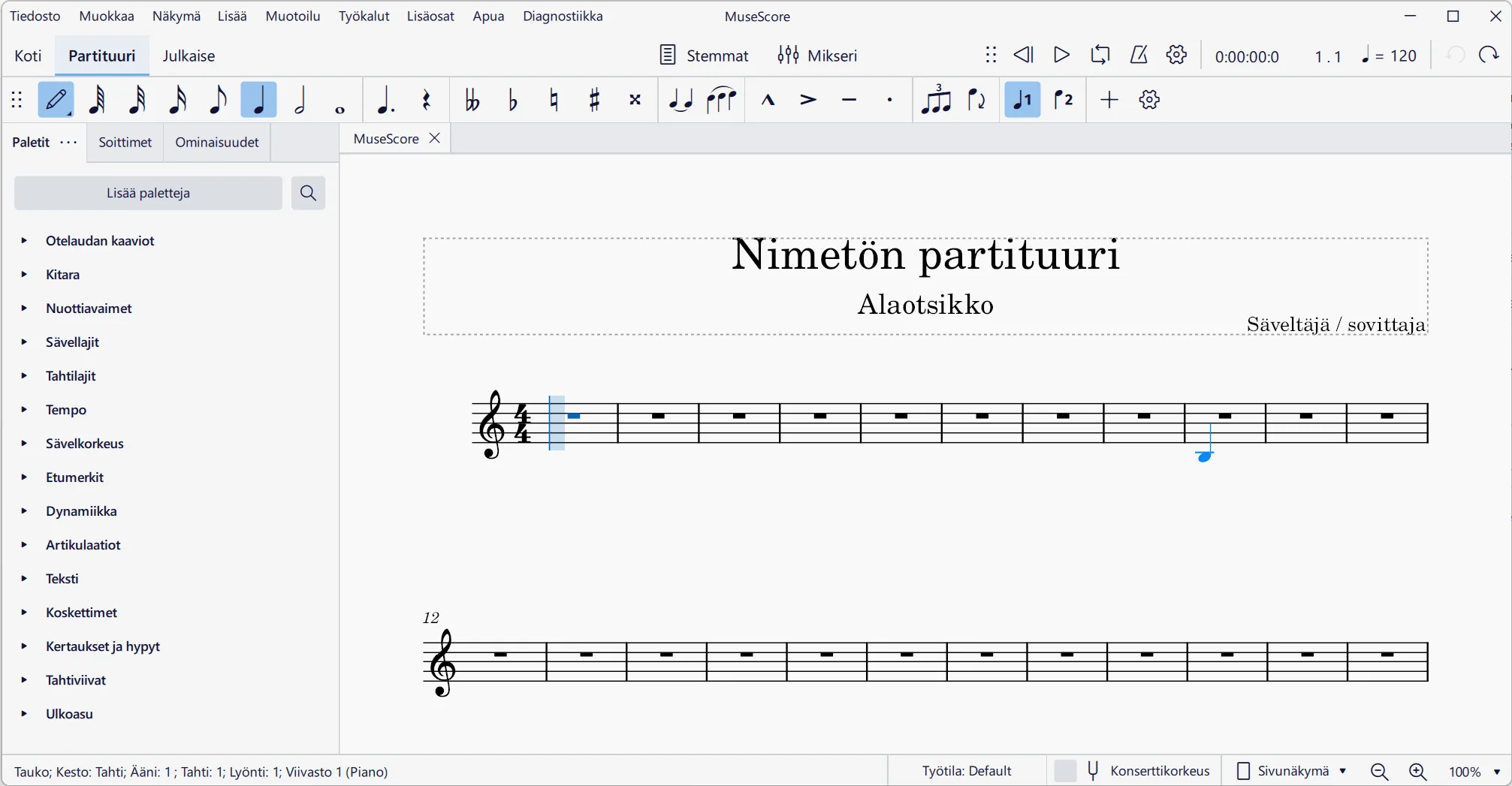Toggle Konserttikorkeus concert pitch
This screenshot has height=786, width=1512.
[x=1133, y=771]
